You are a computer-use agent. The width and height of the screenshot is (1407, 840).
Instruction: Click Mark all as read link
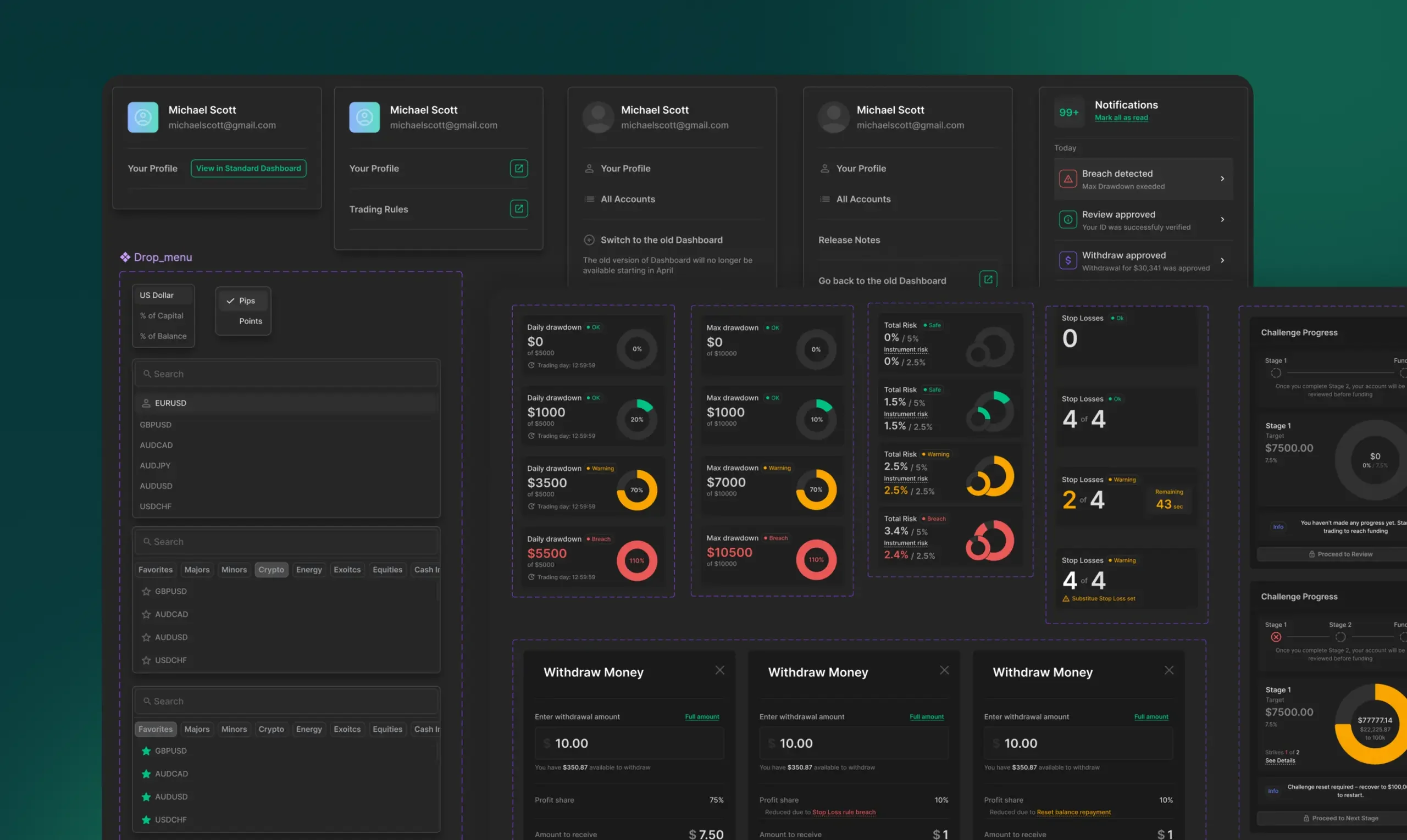(1121, 118)
